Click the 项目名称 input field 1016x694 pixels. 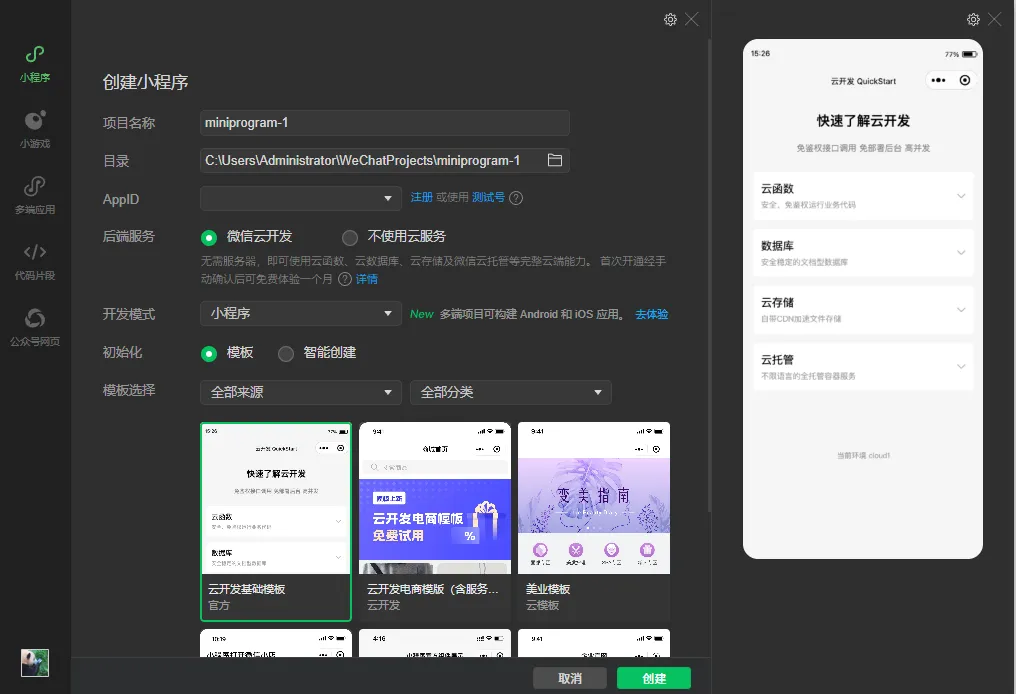[x=385, y=122]
